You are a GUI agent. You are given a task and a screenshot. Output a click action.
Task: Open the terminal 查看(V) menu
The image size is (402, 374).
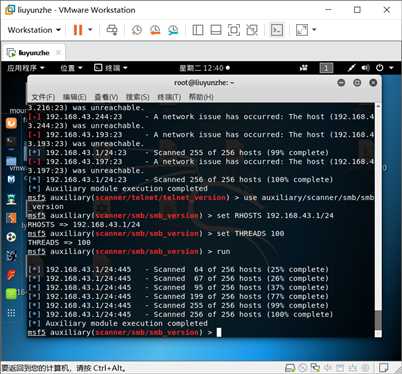tap(106, 97)
